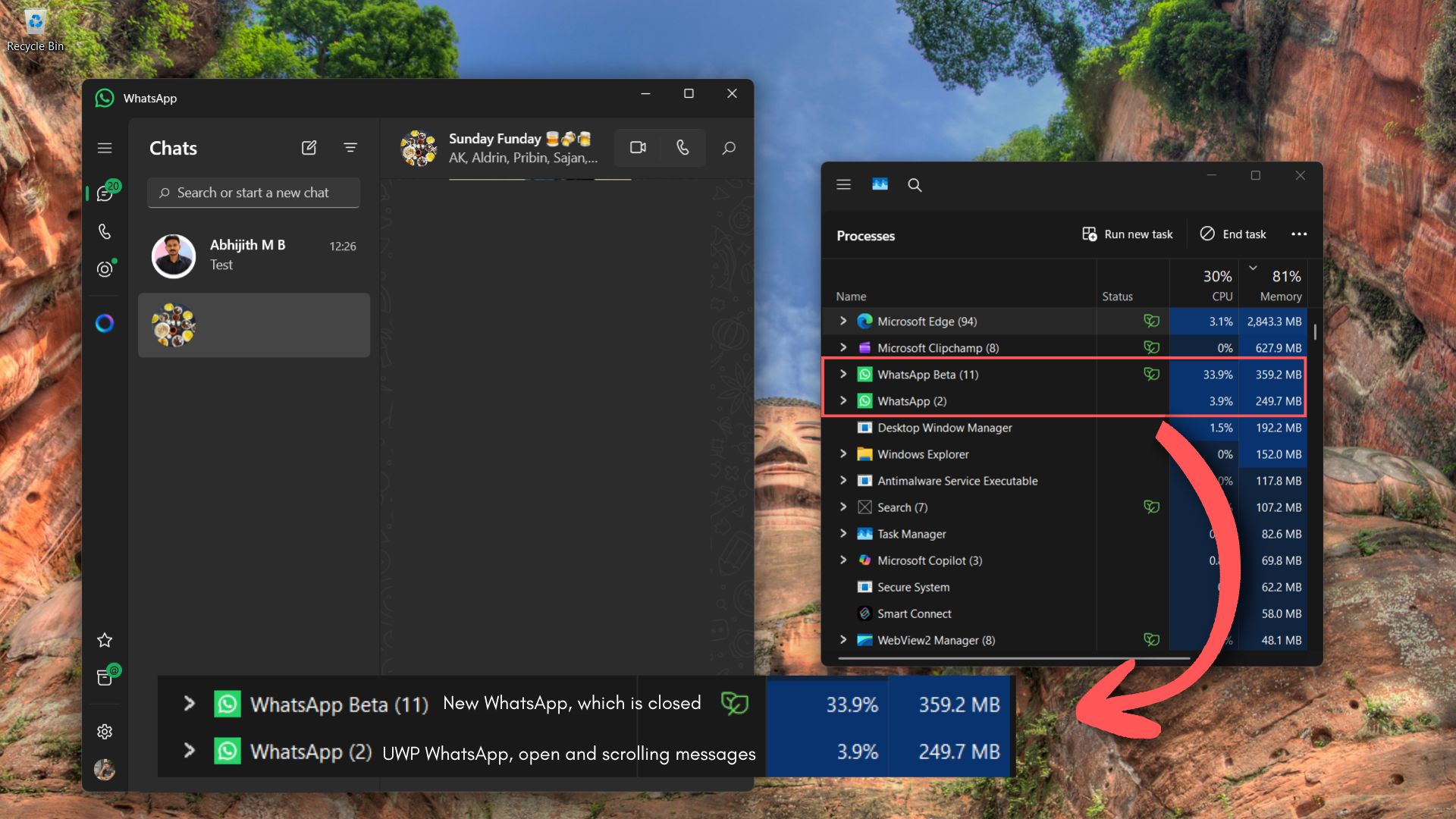The image size is (1456, 819).
Task: Click the Run new task button
Action: click(1128, 234)
